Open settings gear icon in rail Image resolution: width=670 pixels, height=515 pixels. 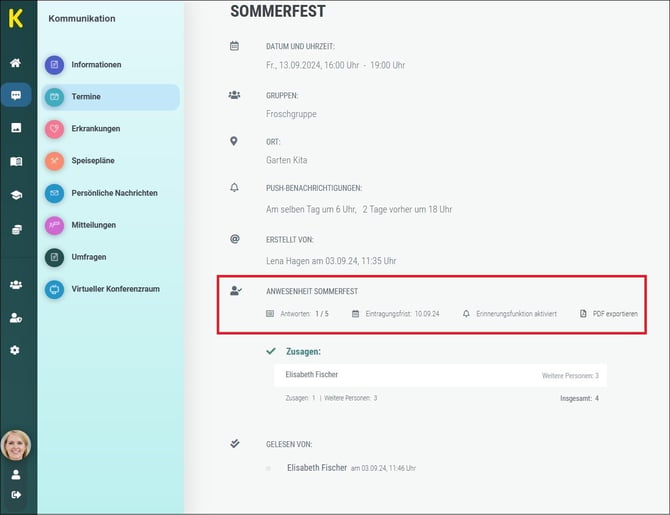15,350
